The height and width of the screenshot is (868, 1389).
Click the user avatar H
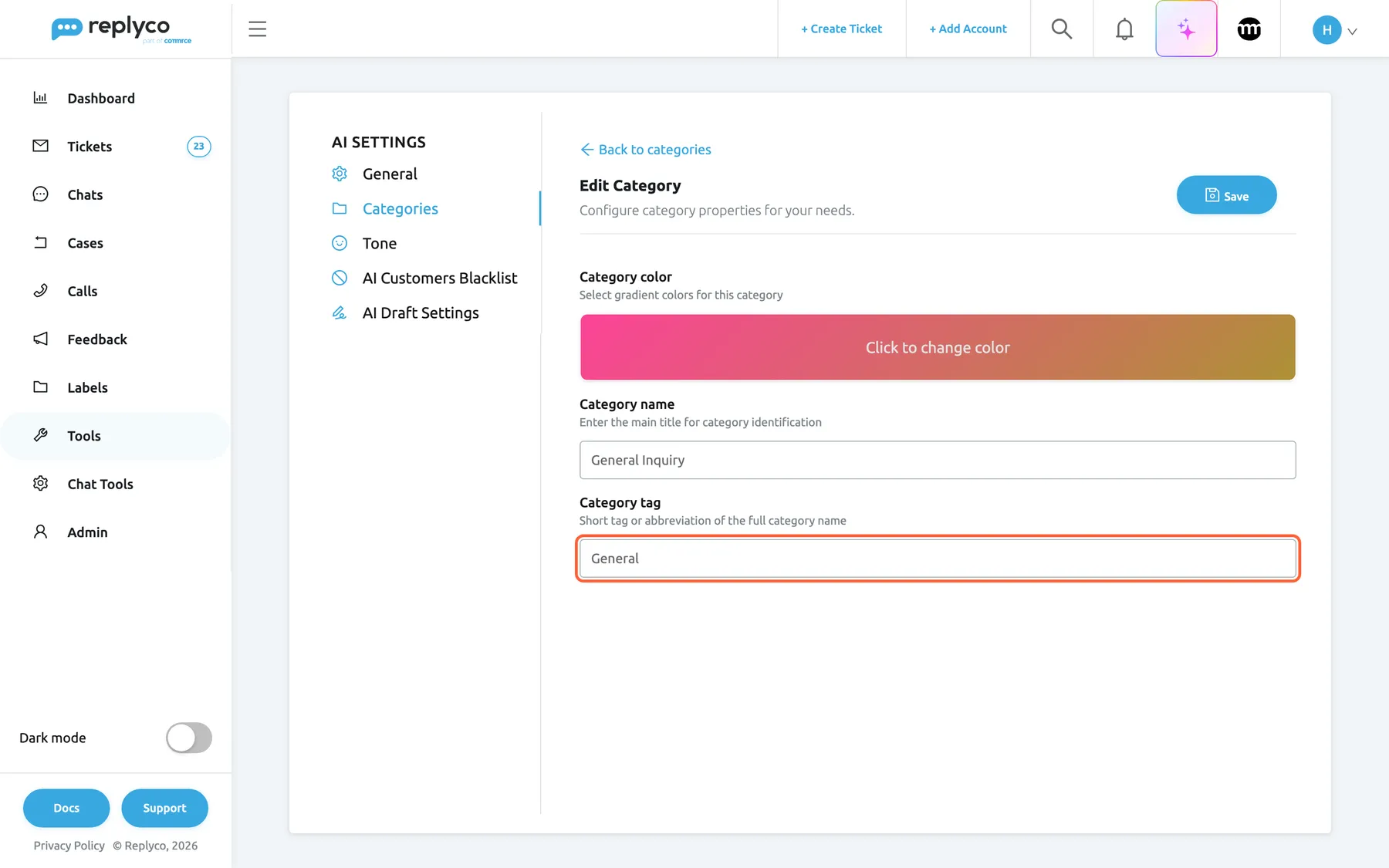[x=1326, y=30]
